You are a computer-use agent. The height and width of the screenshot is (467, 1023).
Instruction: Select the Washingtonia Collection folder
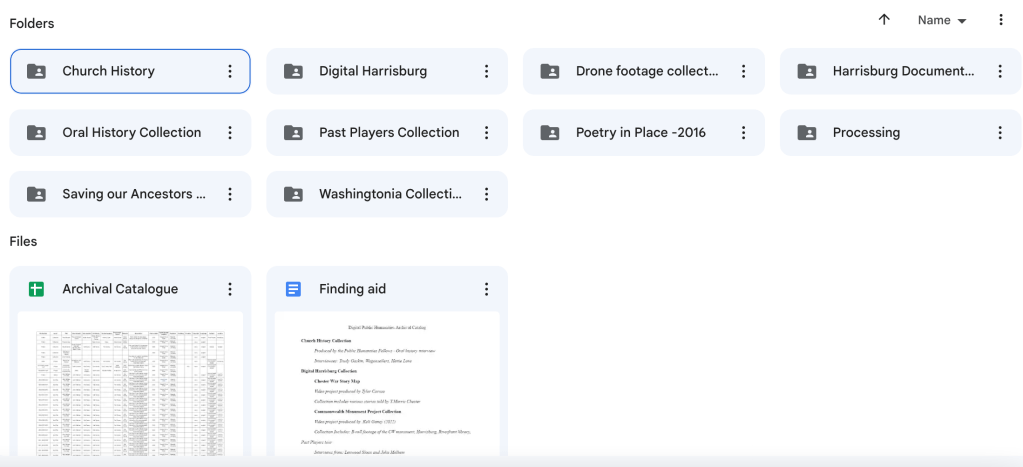pos(390,194)
